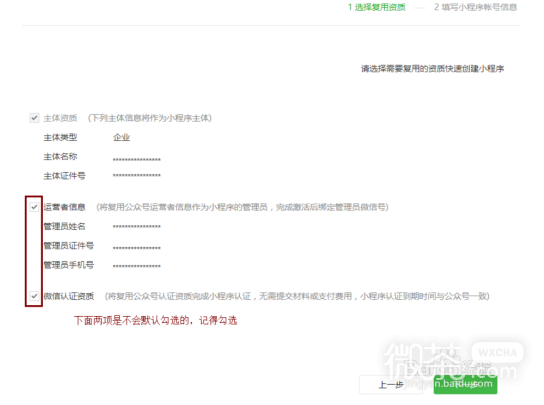Click the heading 请选择需要复用的资质快速创建小程序

433,69
